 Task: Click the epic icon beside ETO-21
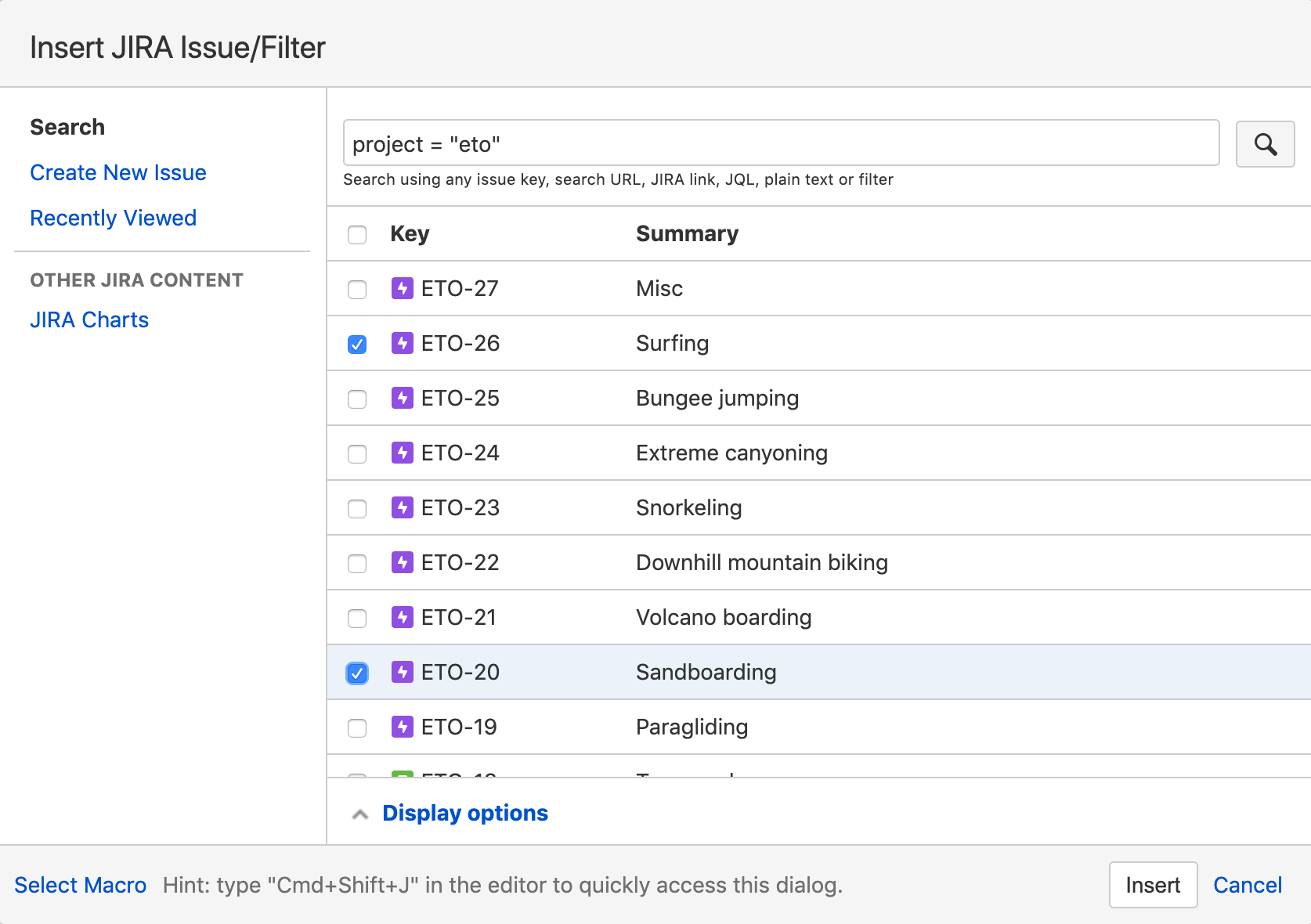click(403, 617)
